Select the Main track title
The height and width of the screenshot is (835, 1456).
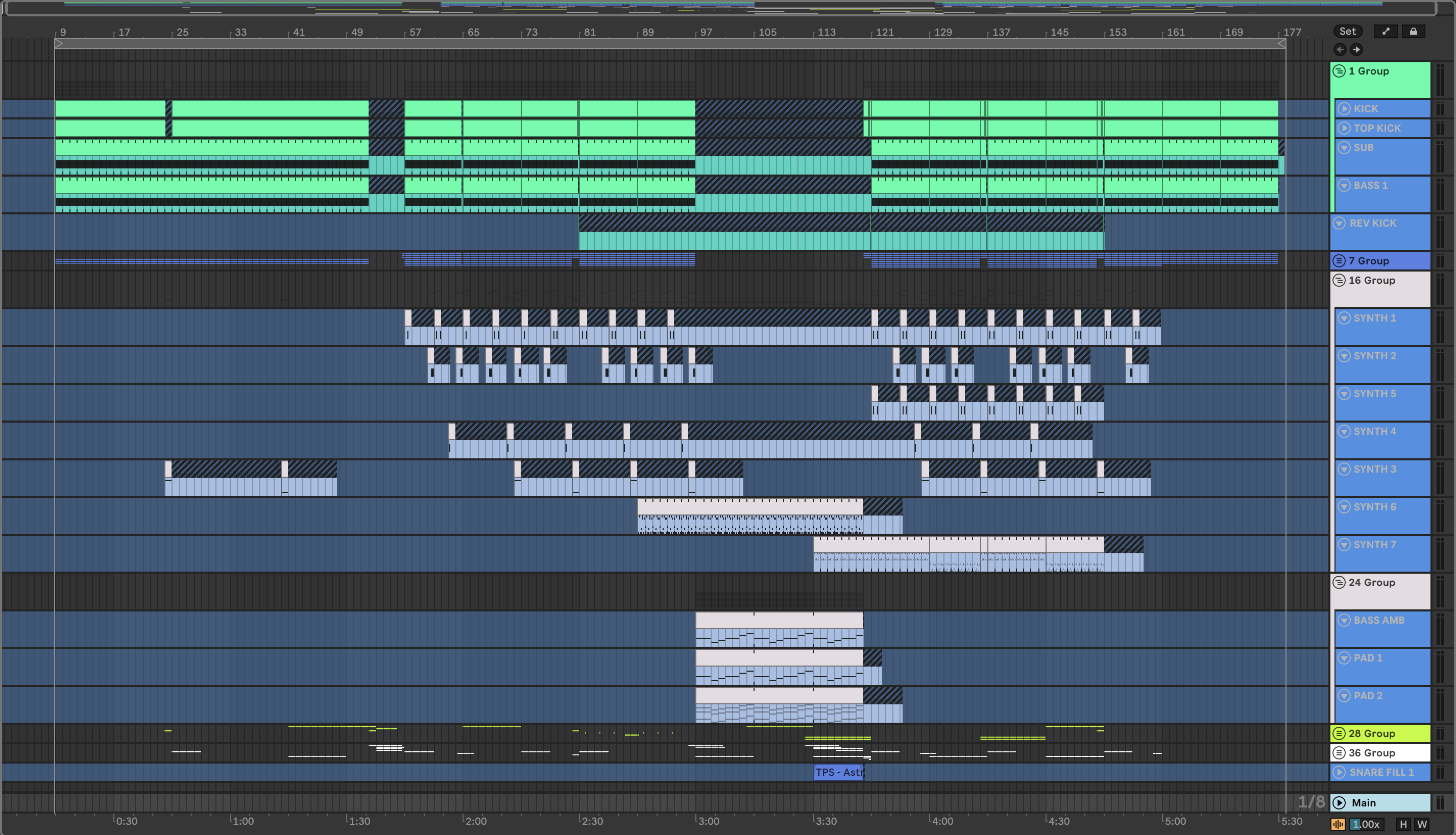pyautogui.click(x=1364, y=803)
